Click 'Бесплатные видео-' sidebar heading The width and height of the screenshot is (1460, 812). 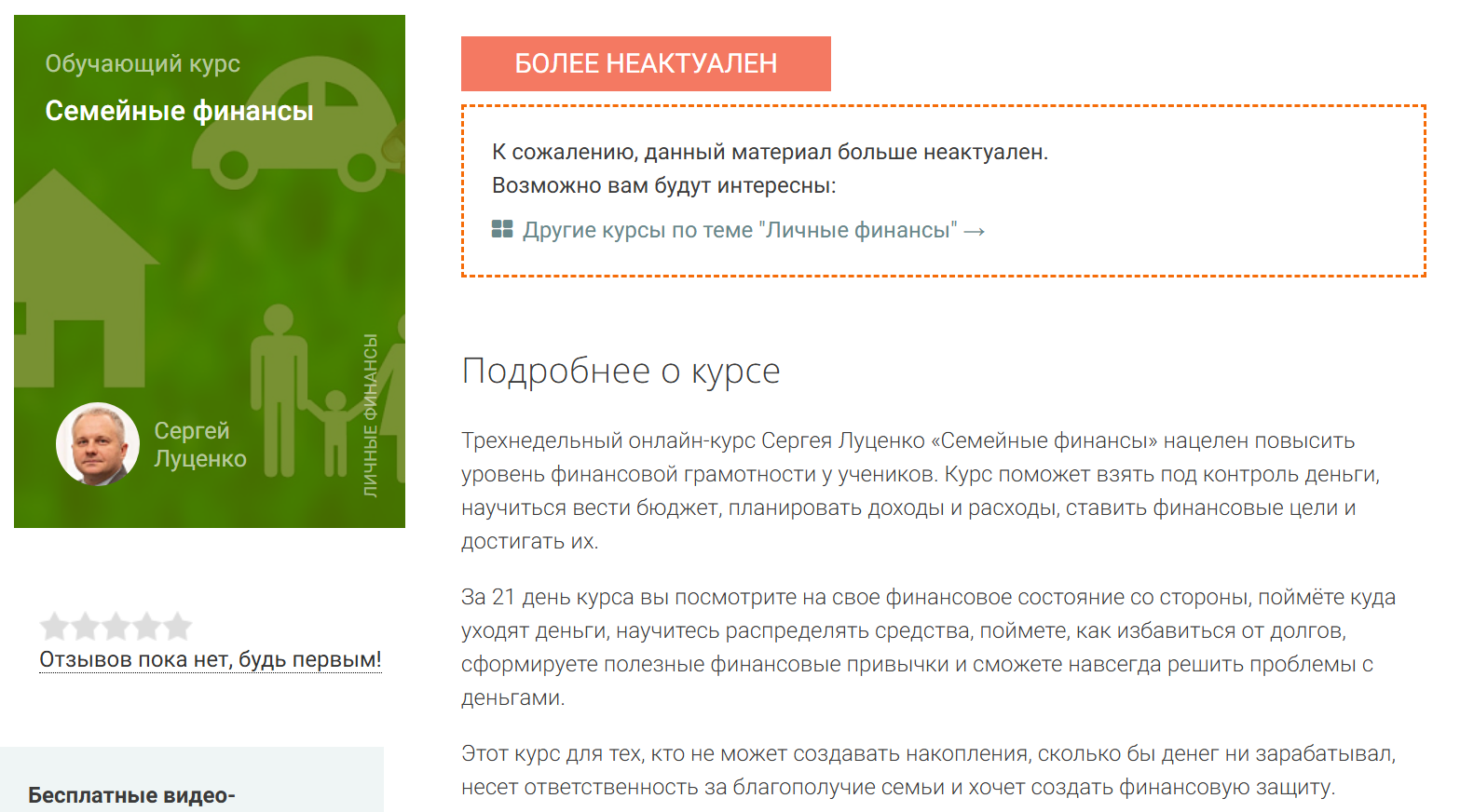click(x=131, y=795)
